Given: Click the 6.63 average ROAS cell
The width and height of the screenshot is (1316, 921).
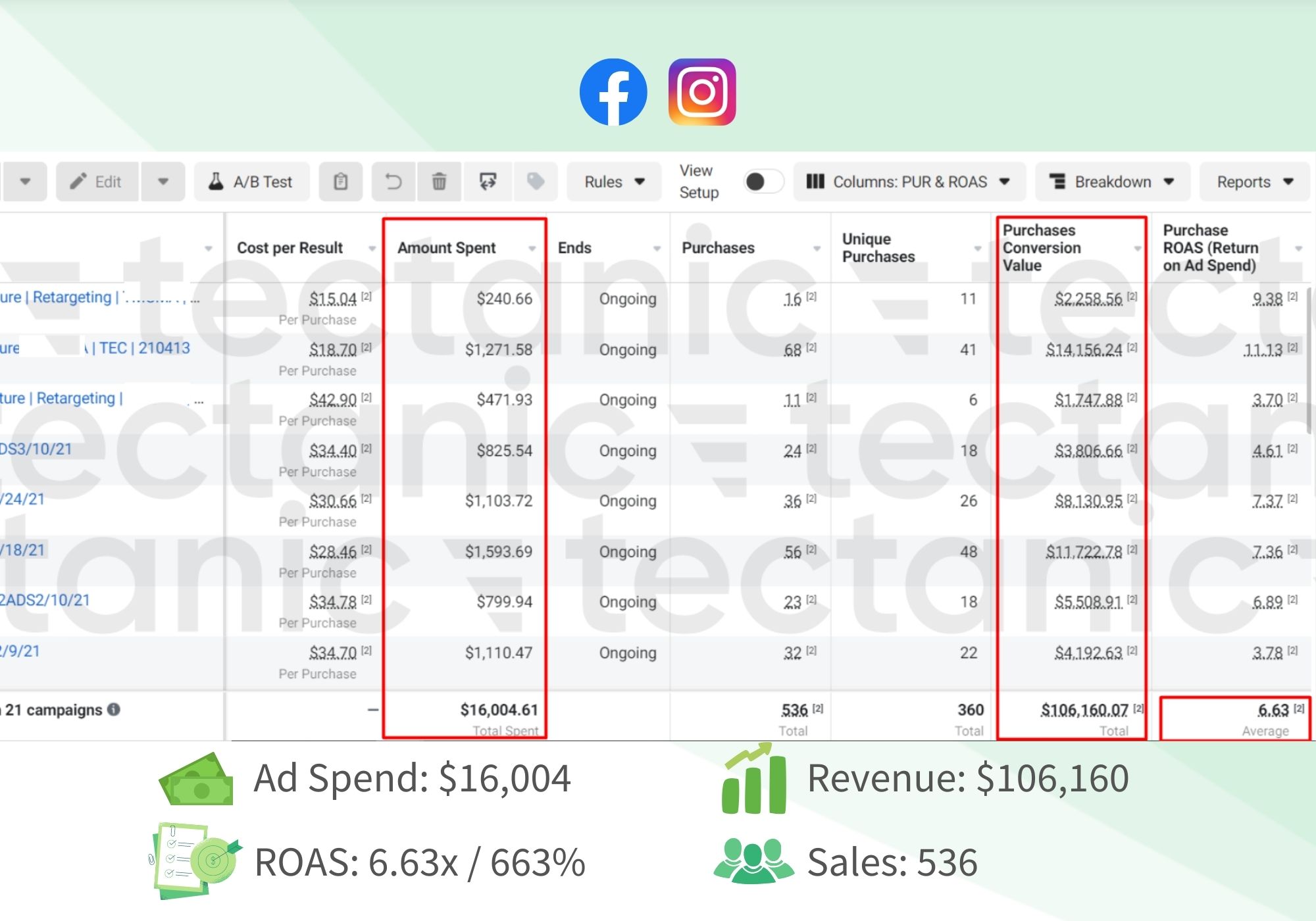Looking at the screenshot, I should (x=1273, y=710).
